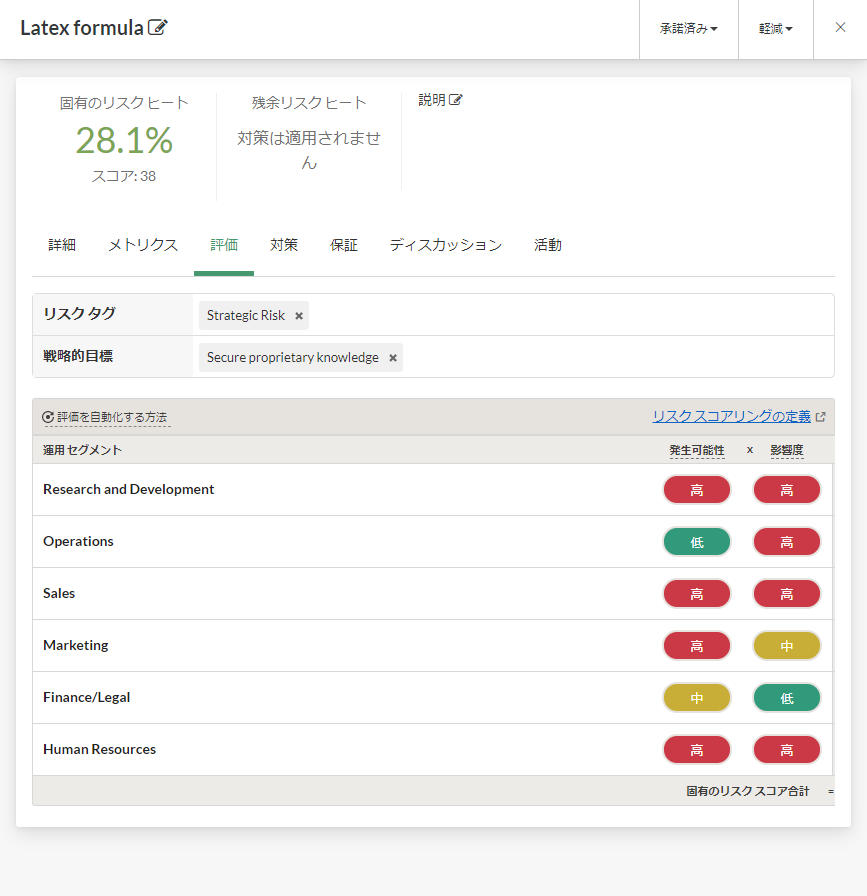The height and width of the screenshot is (896, 867).
Task: Click edit icon next to Latex formula title
Action: click(158, 28)
